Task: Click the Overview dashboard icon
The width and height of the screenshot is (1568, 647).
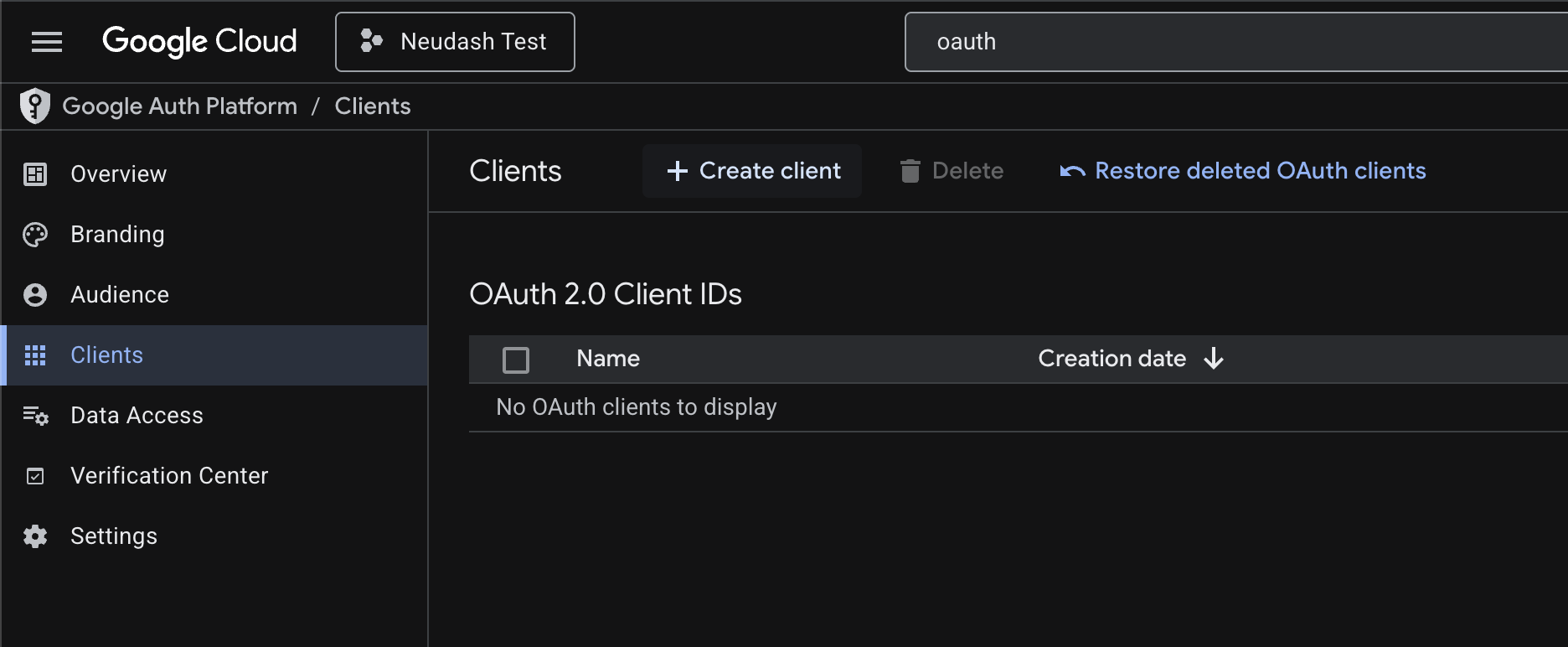Action: tap(35, 174)
